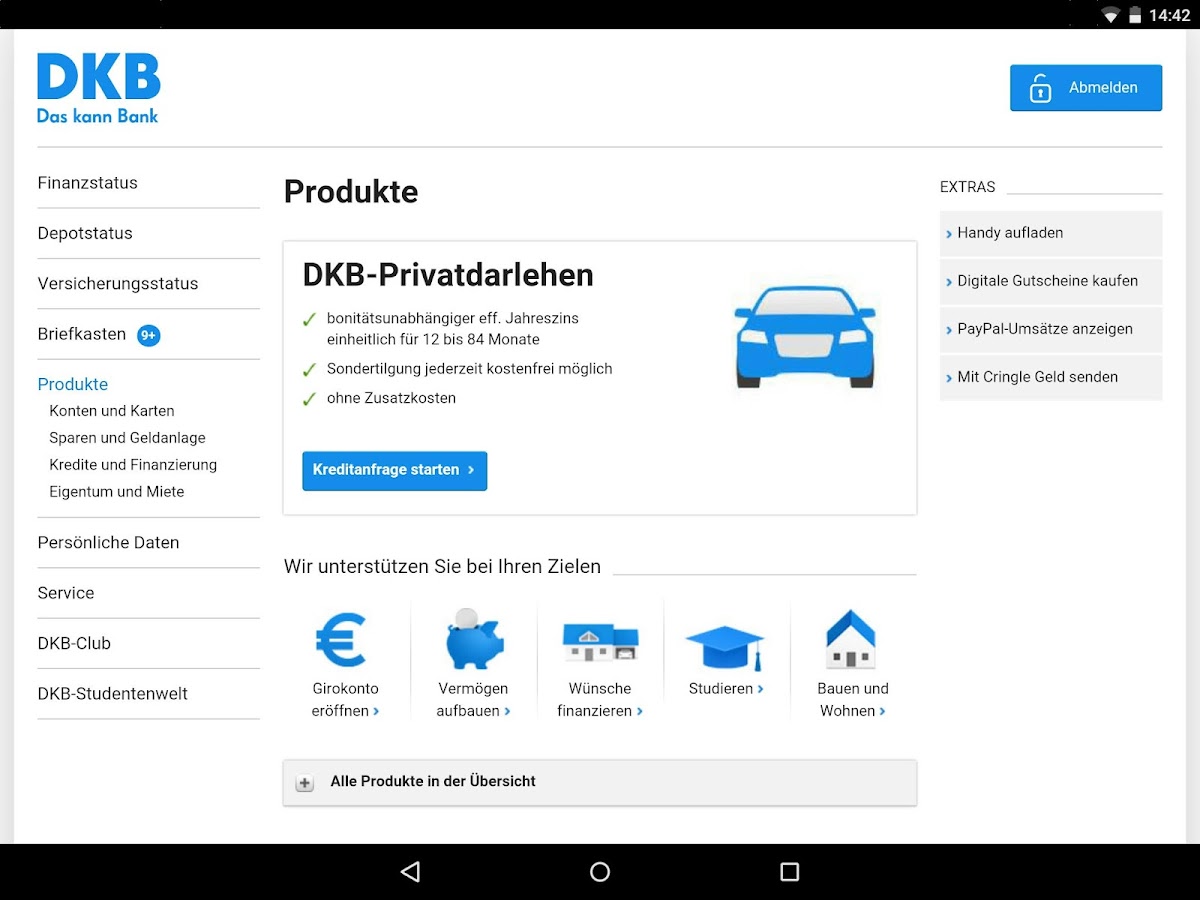The width and height of the screenshot is (1200, 900).
Task: Click the battery status icon
Action: 1135,15
